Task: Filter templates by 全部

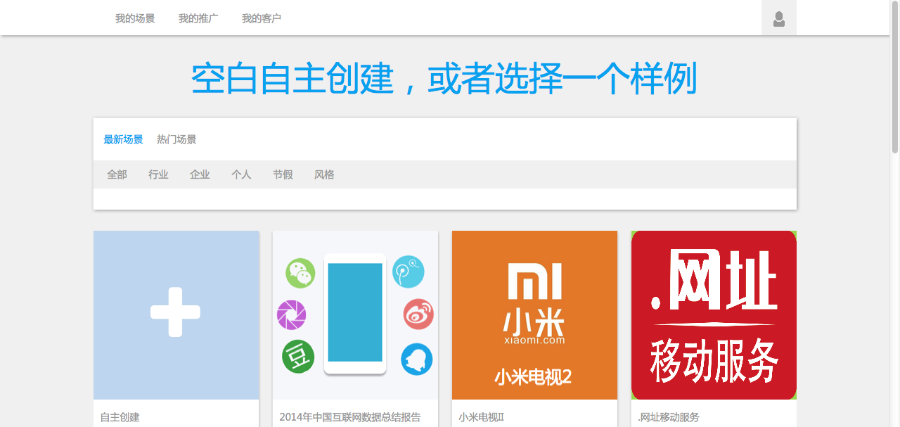Action: [117, 174]
